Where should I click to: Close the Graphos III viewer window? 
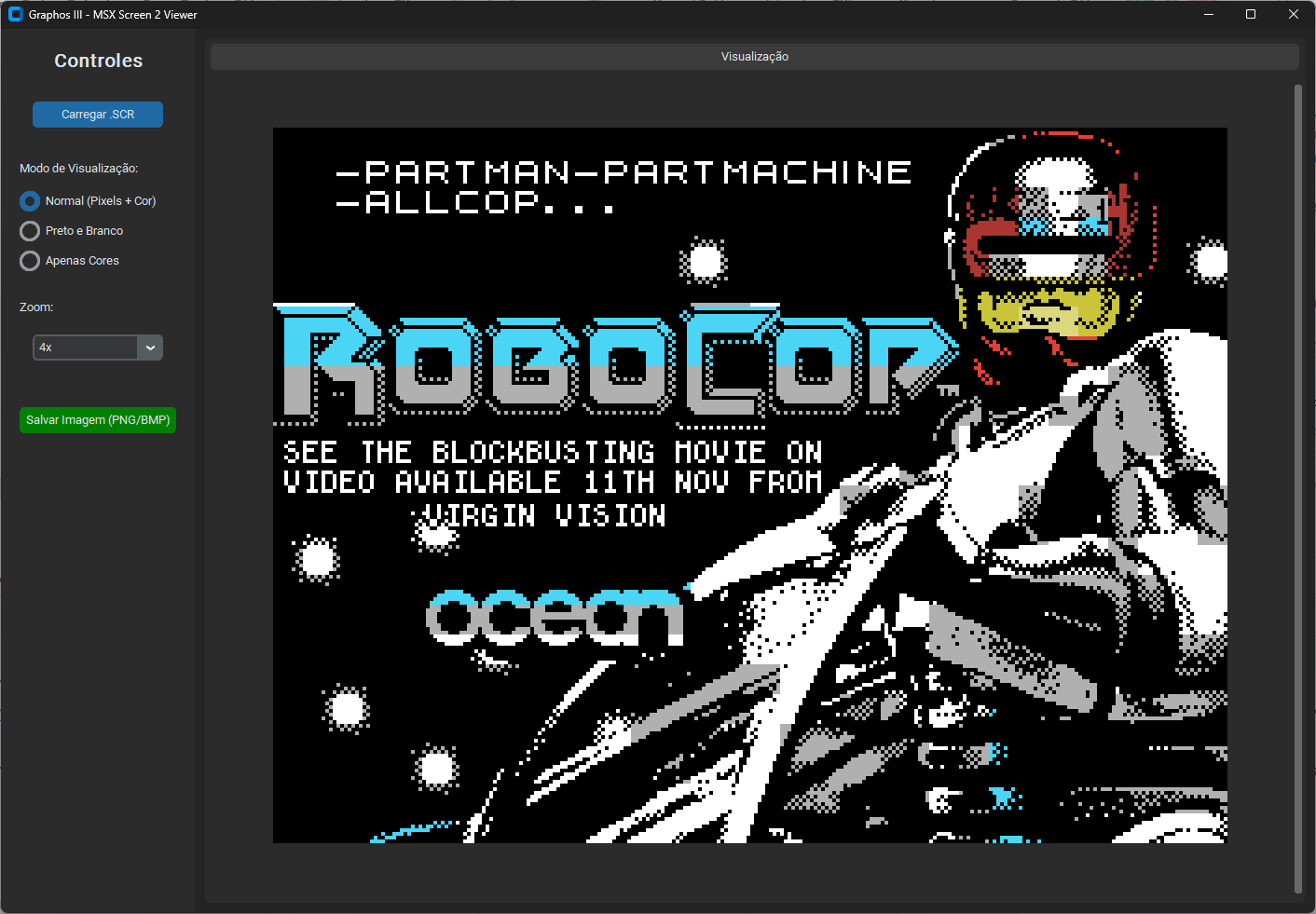point(1293,14)
